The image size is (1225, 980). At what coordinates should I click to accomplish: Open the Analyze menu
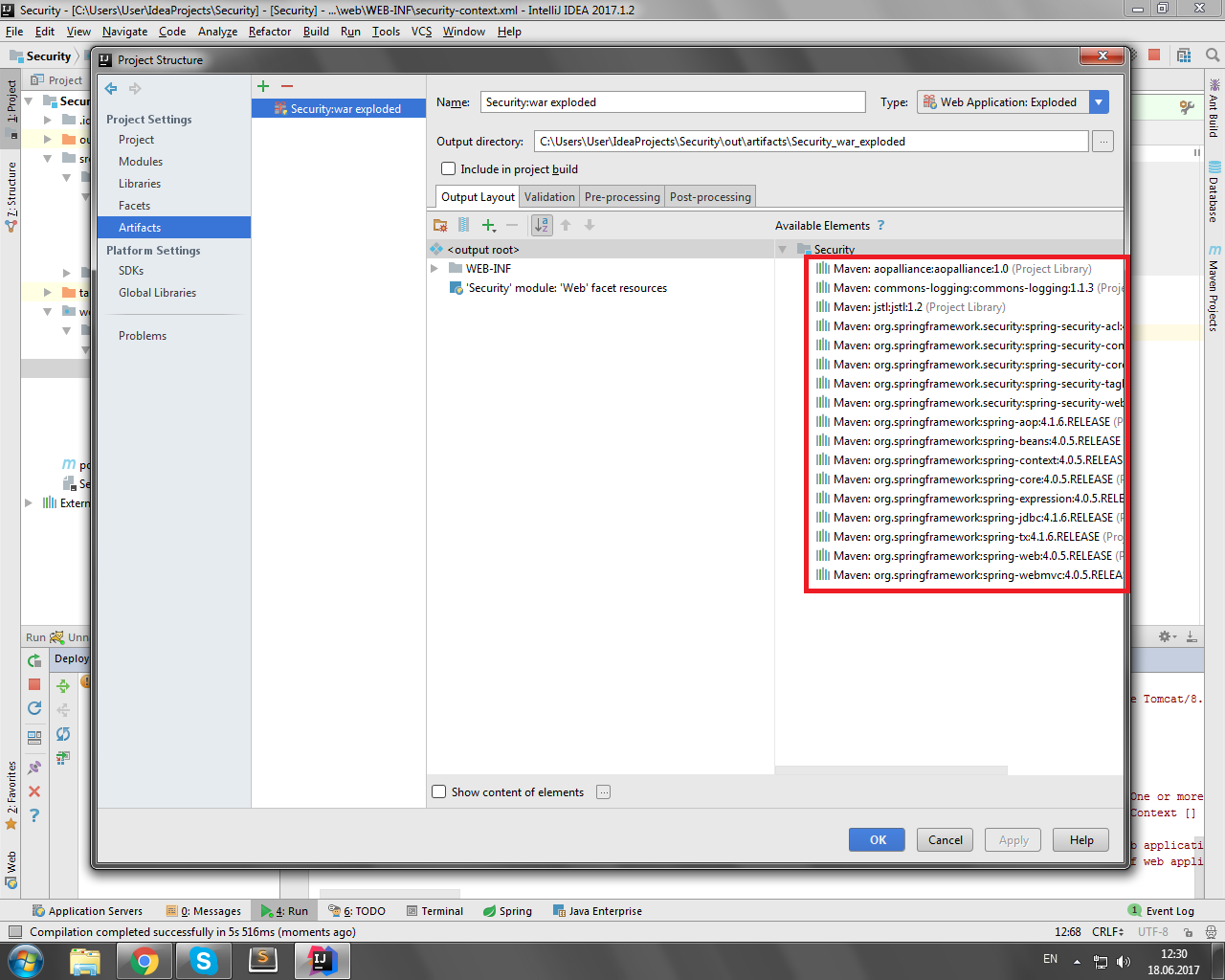(x=217, y=31)
